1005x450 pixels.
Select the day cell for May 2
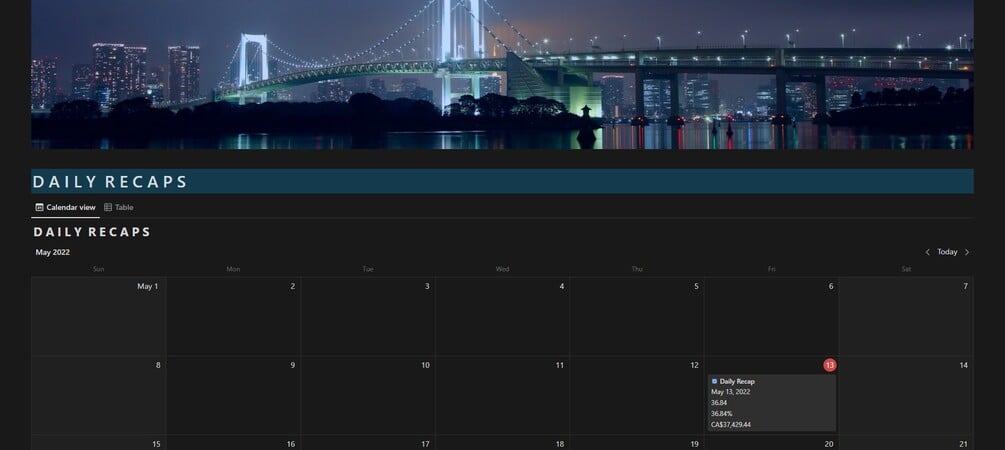[233, 317]
